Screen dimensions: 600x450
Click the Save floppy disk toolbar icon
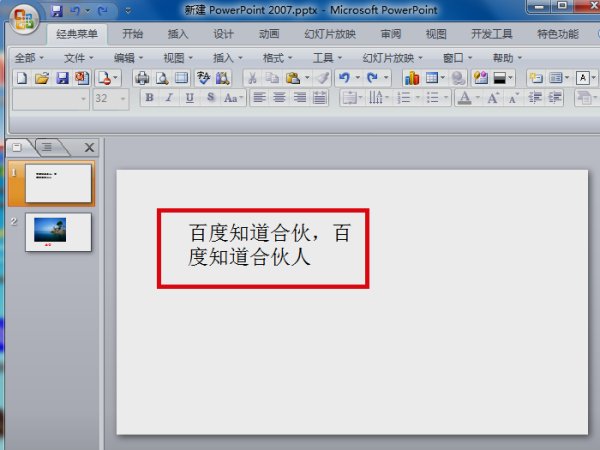62,78
